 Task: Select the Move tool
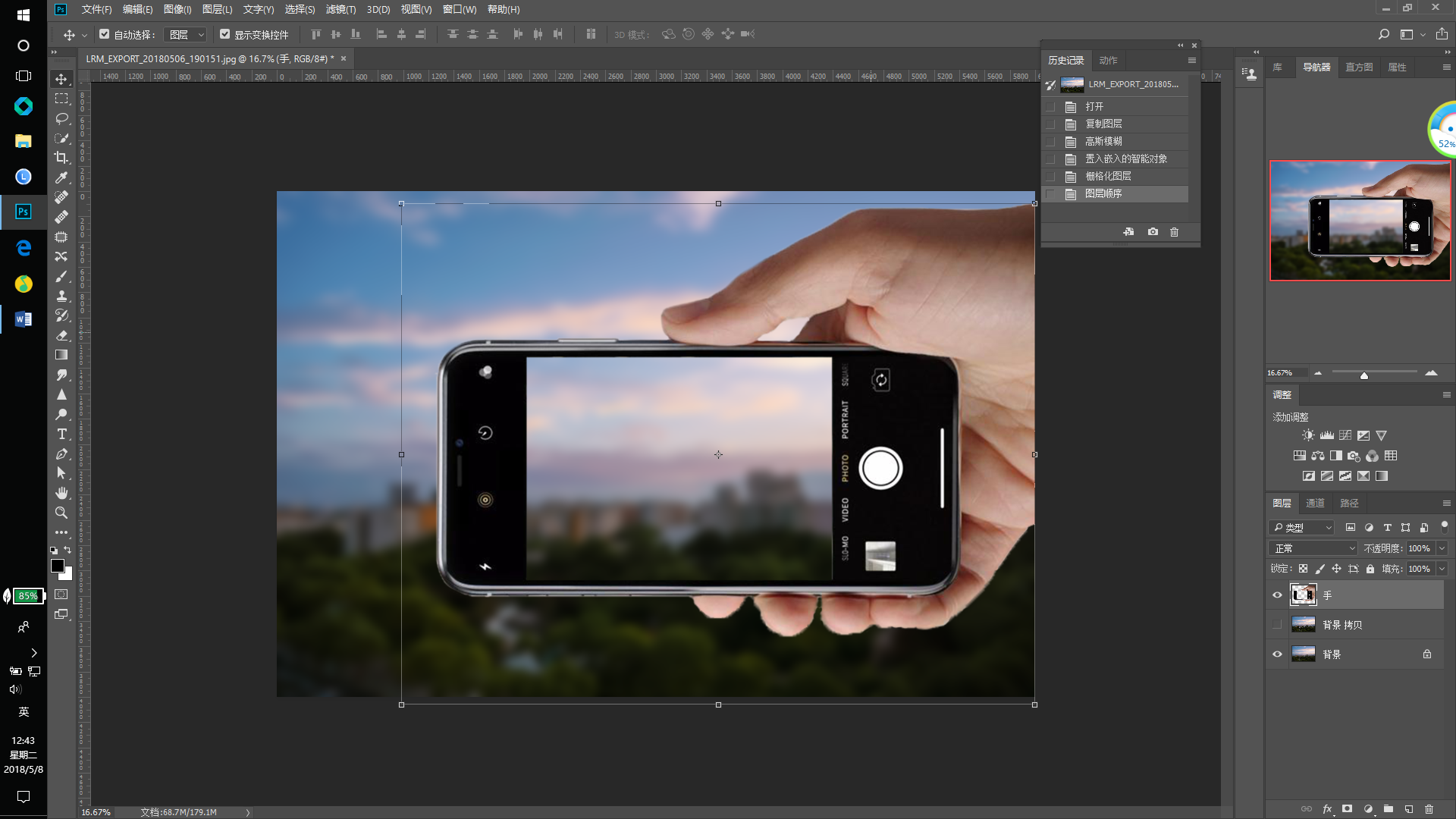[61, 79]
